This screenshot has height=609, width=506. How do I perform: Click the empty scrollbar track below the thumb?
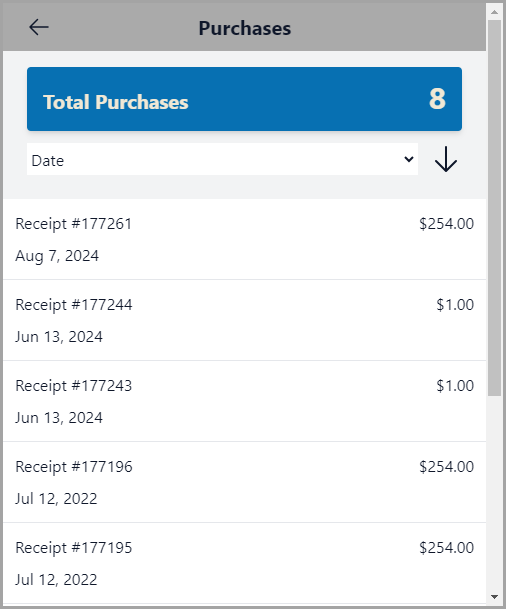(494, 492)
